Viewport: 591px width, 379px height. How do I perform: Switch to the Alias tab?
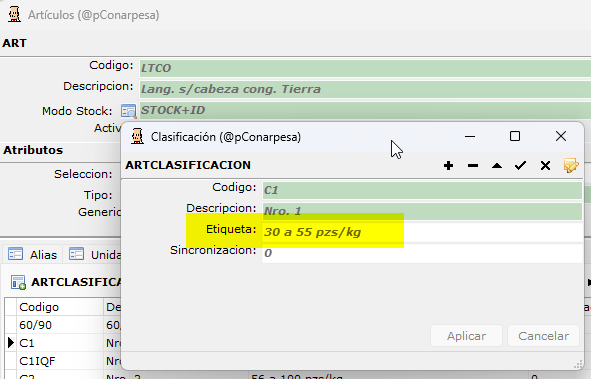click(x=33, y=254)
